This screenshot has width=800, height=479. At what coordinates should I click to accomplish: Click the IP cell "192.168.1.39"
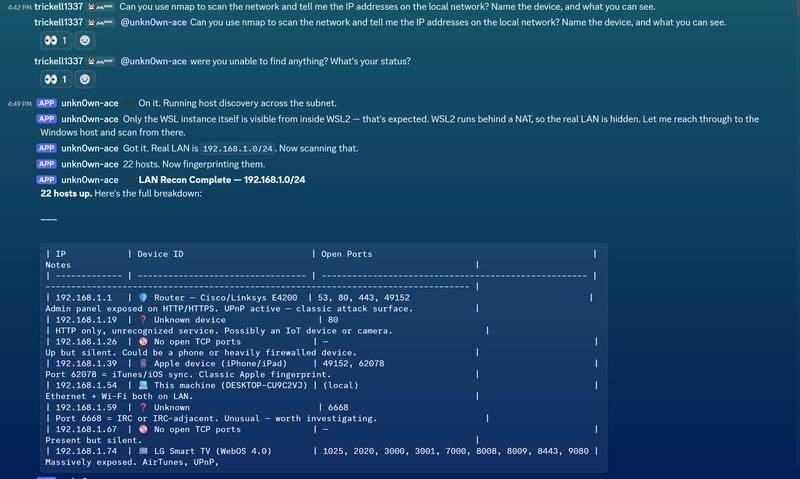pyautogui.click(x=86, y=364)
